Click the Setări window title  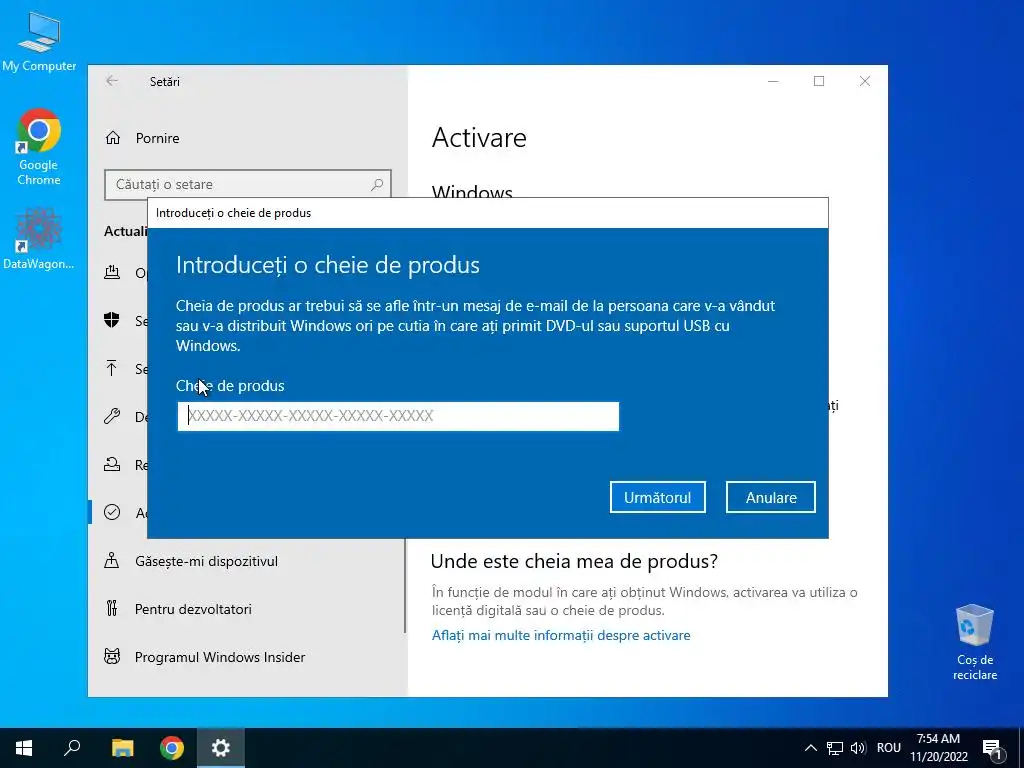[165, 82]
